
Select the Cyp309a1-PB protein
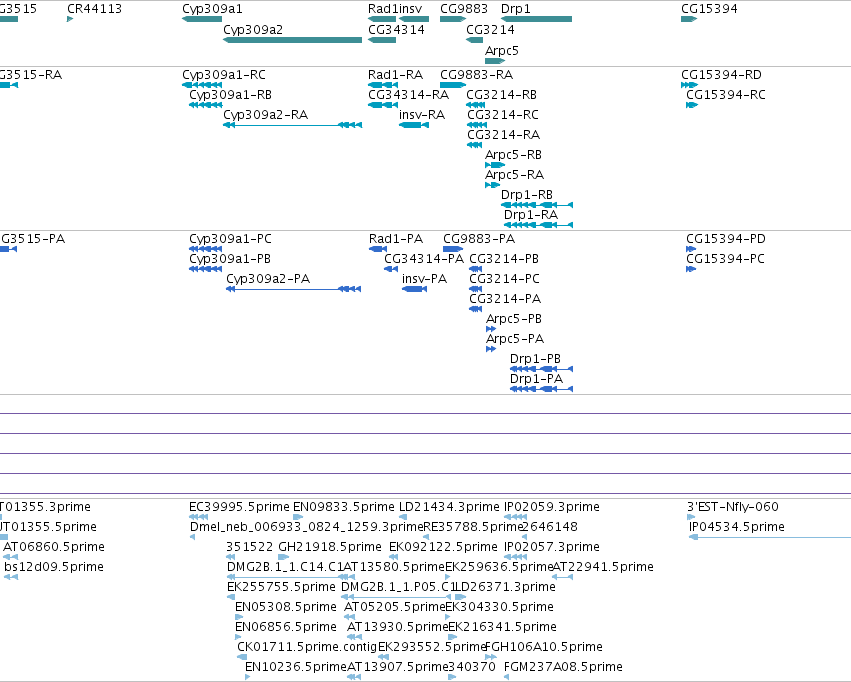(205, 269)
